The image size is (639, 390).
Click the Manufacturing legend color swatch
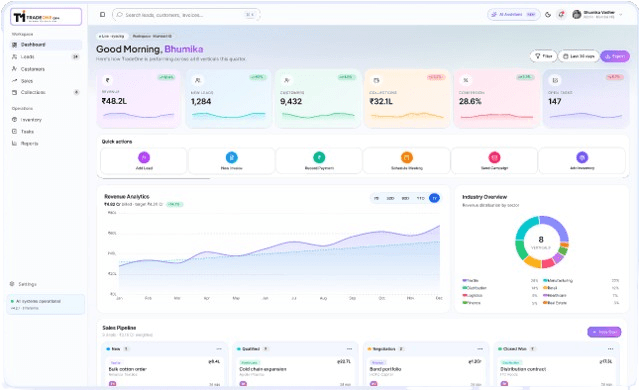click(545, 280)
